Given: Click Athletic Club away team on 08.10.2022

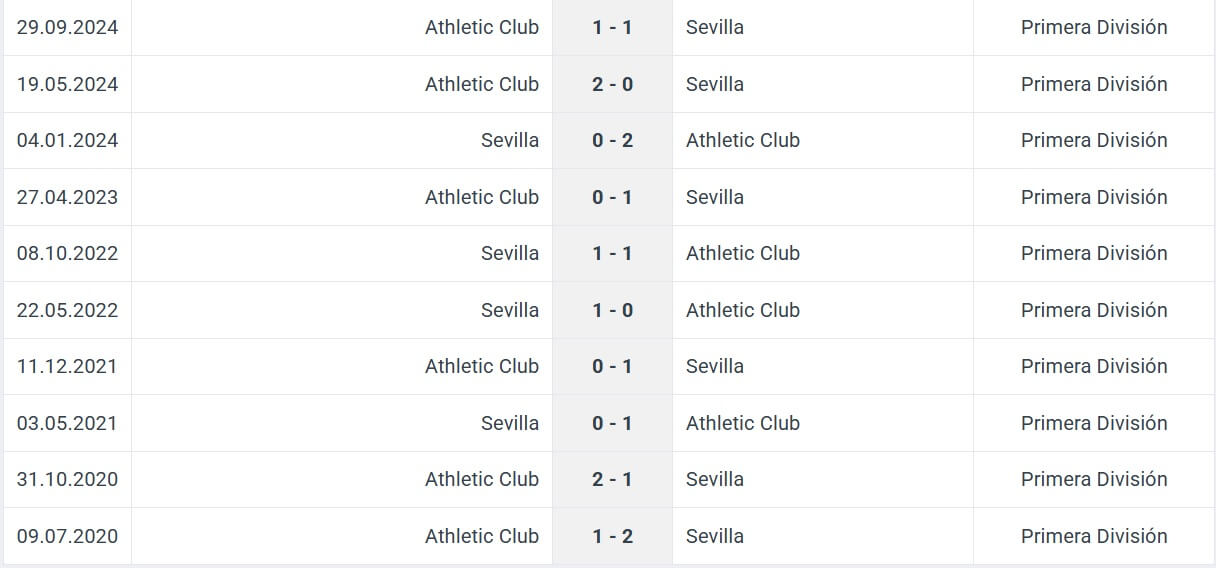Looking at the screenshot, I should pos(743,253).
